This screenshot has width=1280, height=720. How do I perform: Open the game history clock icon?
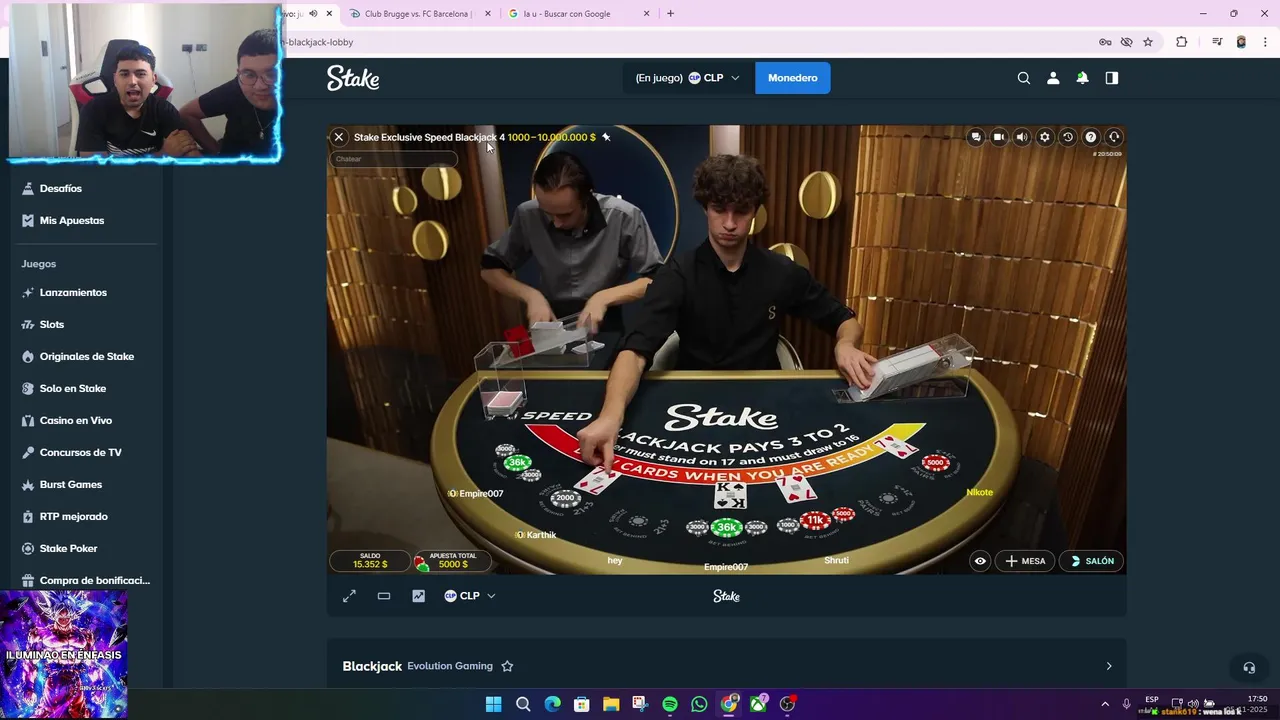1067,137
